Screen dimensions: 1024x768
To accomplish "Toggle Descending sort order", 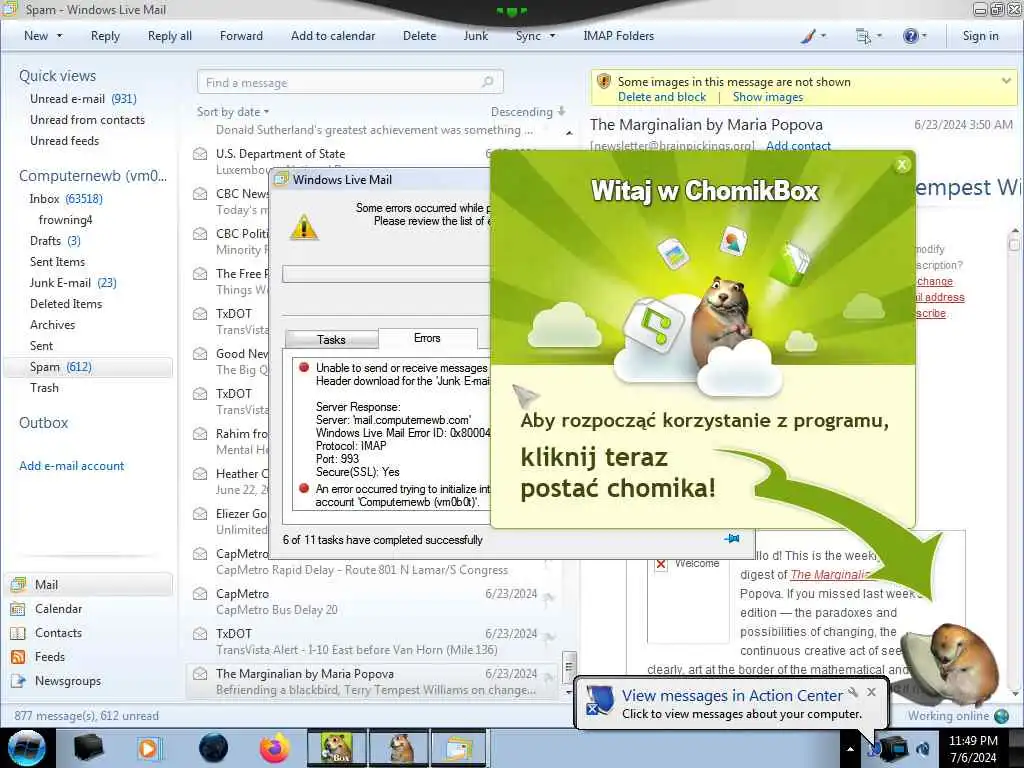I will tap(528, 112).
